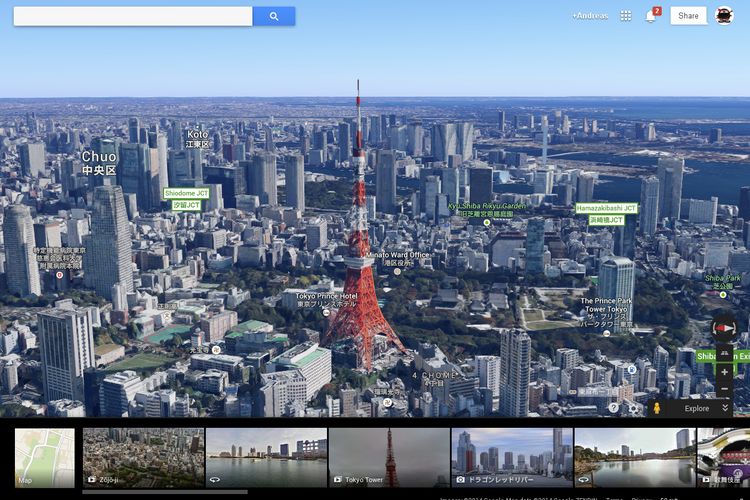The width and height of the screenshot is (750, 500).
Task: Click the zoom out minus button
Action: point(724,390)
